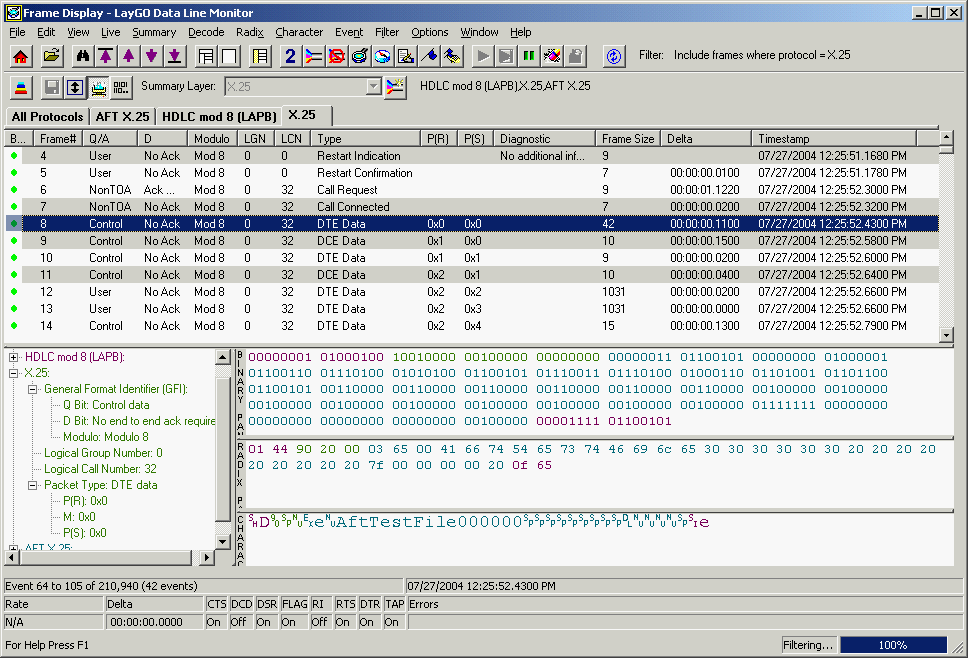Sort by the Type column header
Screen dimensions: 968x658
tap(365, 139)
